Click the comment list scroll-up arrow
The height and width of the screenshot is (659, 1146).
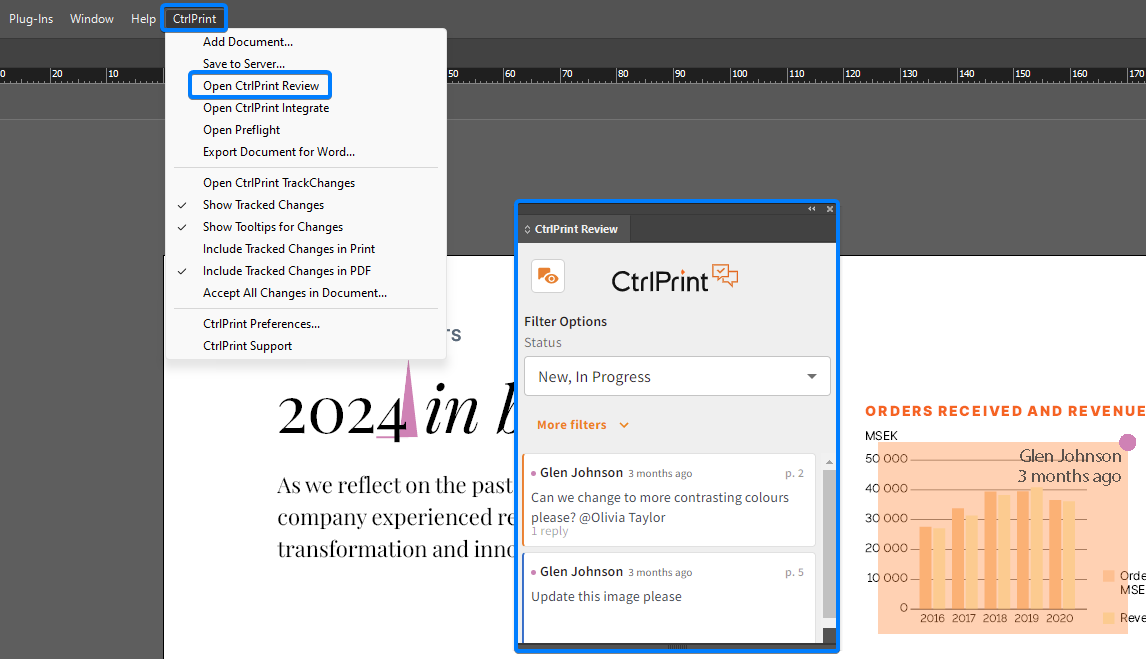click(829, 462)
